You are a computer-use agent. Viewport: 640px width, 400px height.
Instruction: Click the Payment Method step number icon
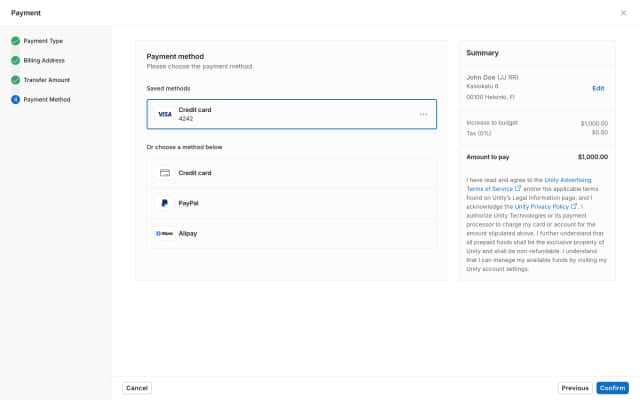16,100
